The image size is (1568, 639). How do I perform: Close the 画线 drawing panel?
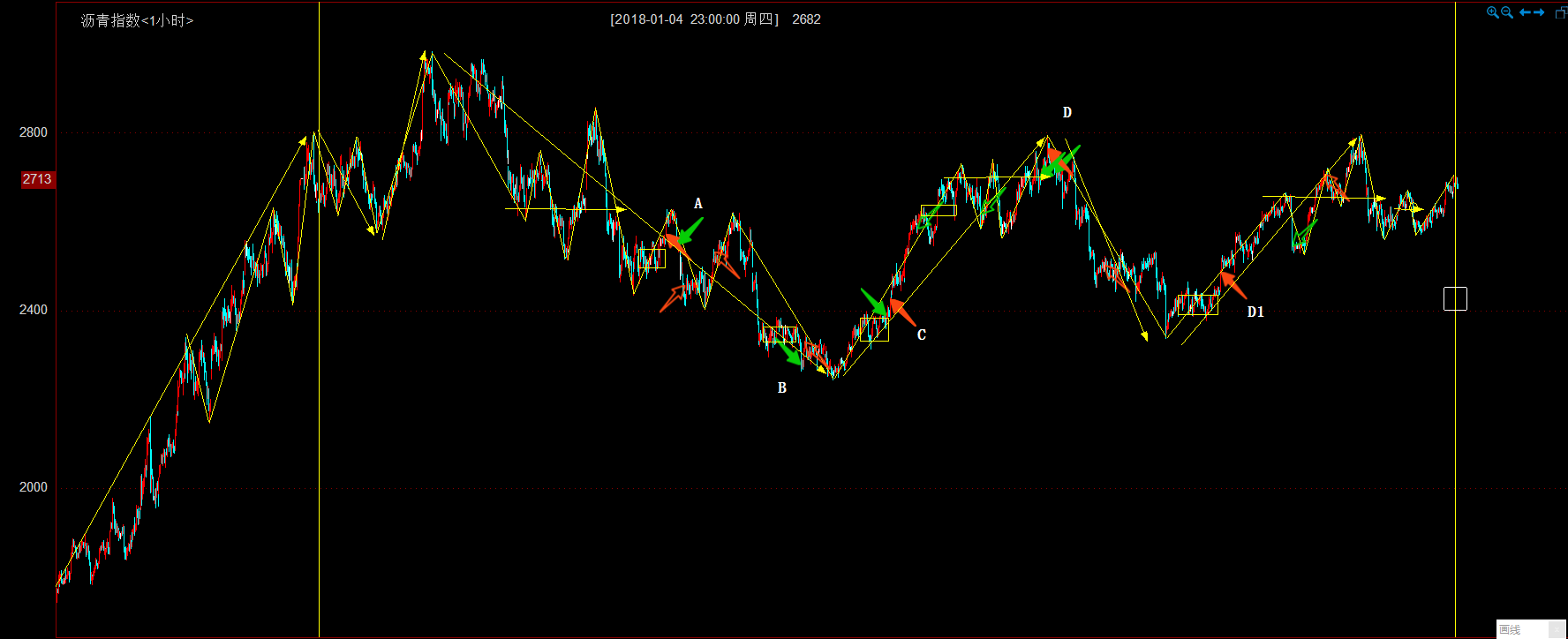click(x=1557, y=629)
